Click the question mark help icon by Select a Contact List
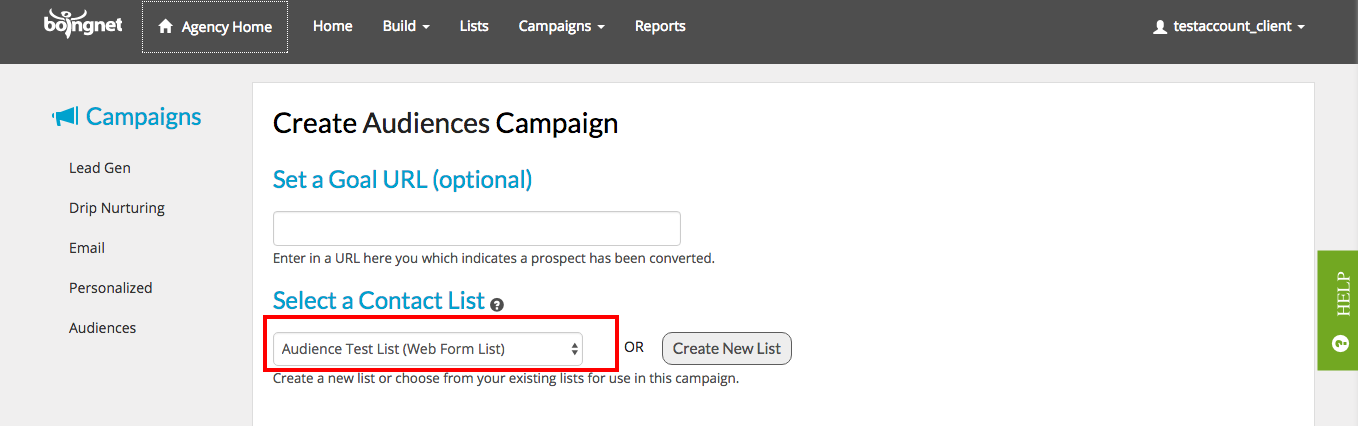 (497, 304)
